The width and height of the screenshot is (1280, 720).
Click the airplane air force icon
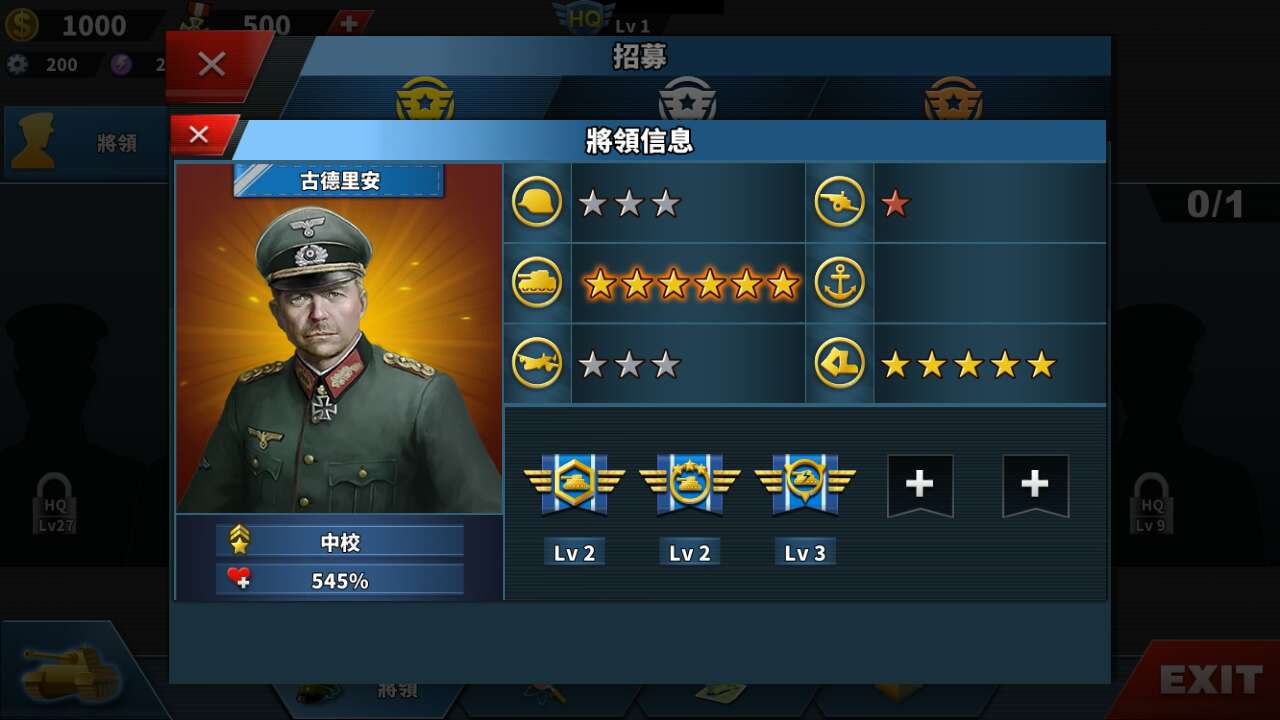click(x=537, y=363)
